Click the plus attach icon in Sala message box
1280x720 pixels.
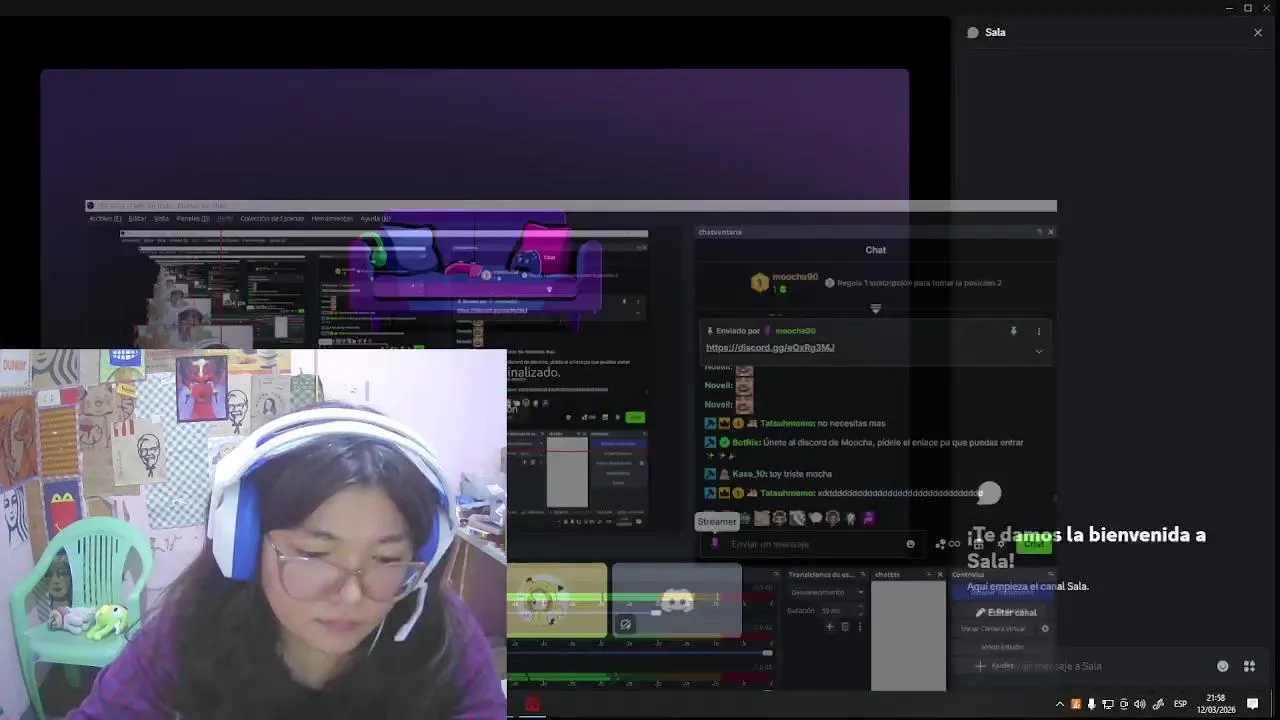(980, 666)
